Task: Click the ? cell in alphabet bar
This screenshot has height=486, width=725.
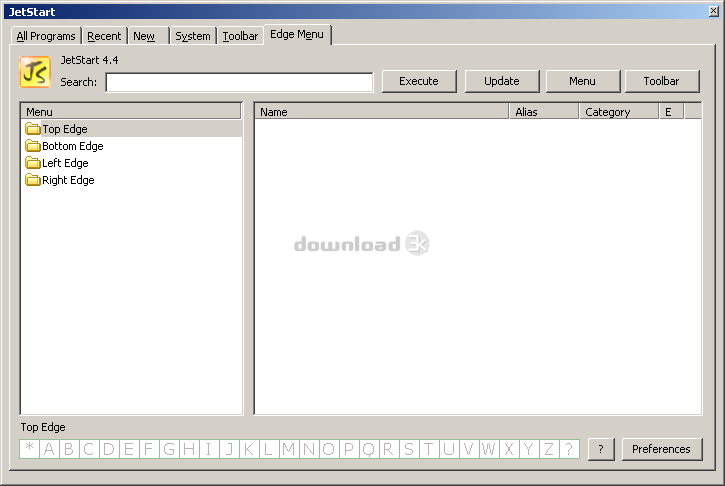Action: click(x=569, y=449)
